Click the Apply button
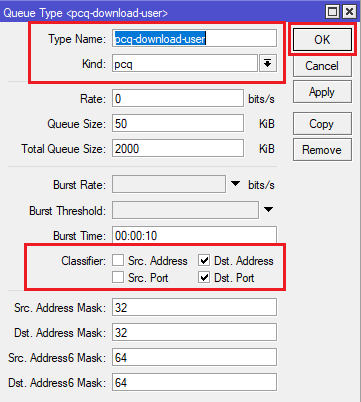 322,92
